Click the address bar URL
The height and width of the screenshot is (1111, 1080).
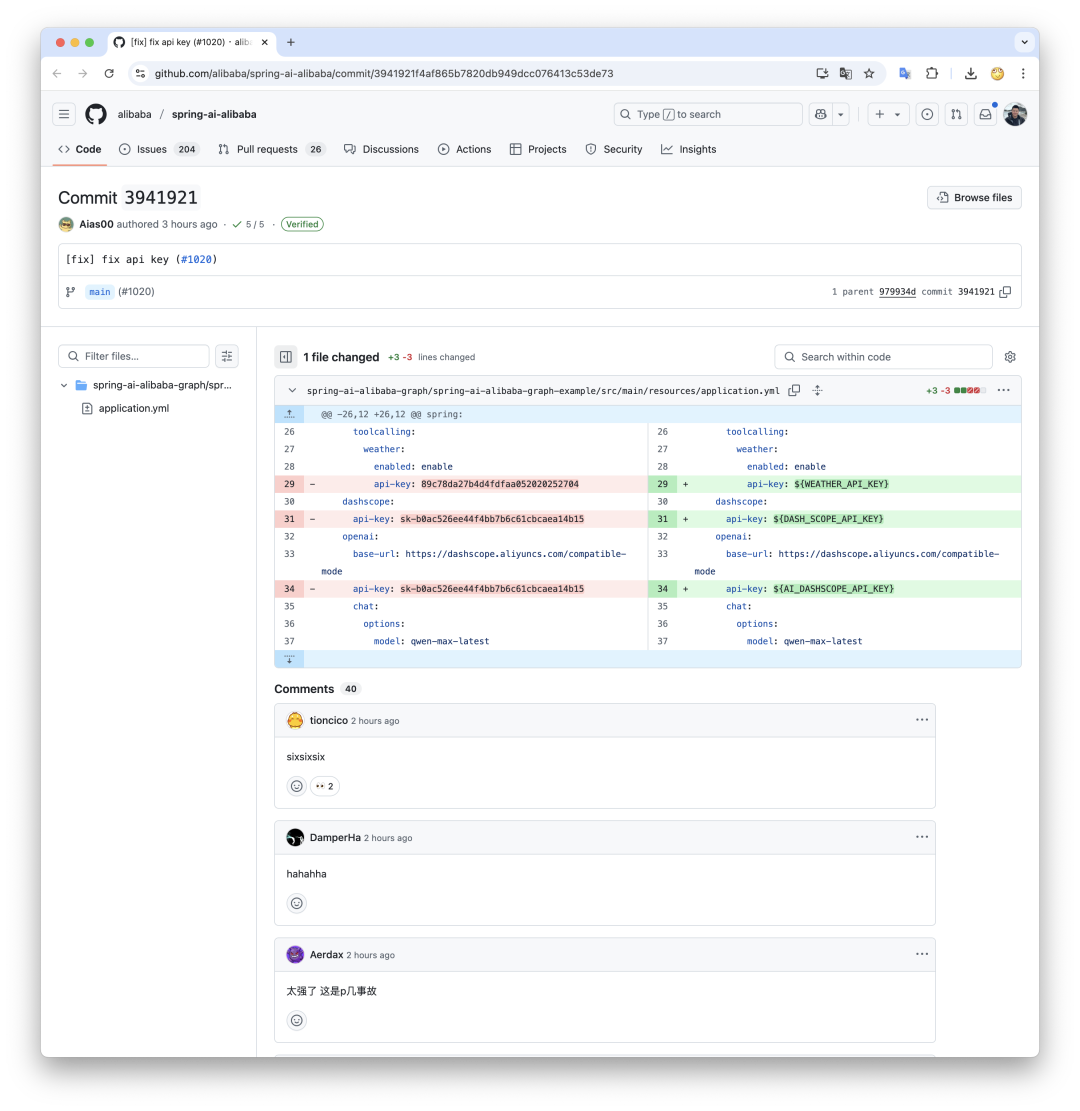coord(384,73)
